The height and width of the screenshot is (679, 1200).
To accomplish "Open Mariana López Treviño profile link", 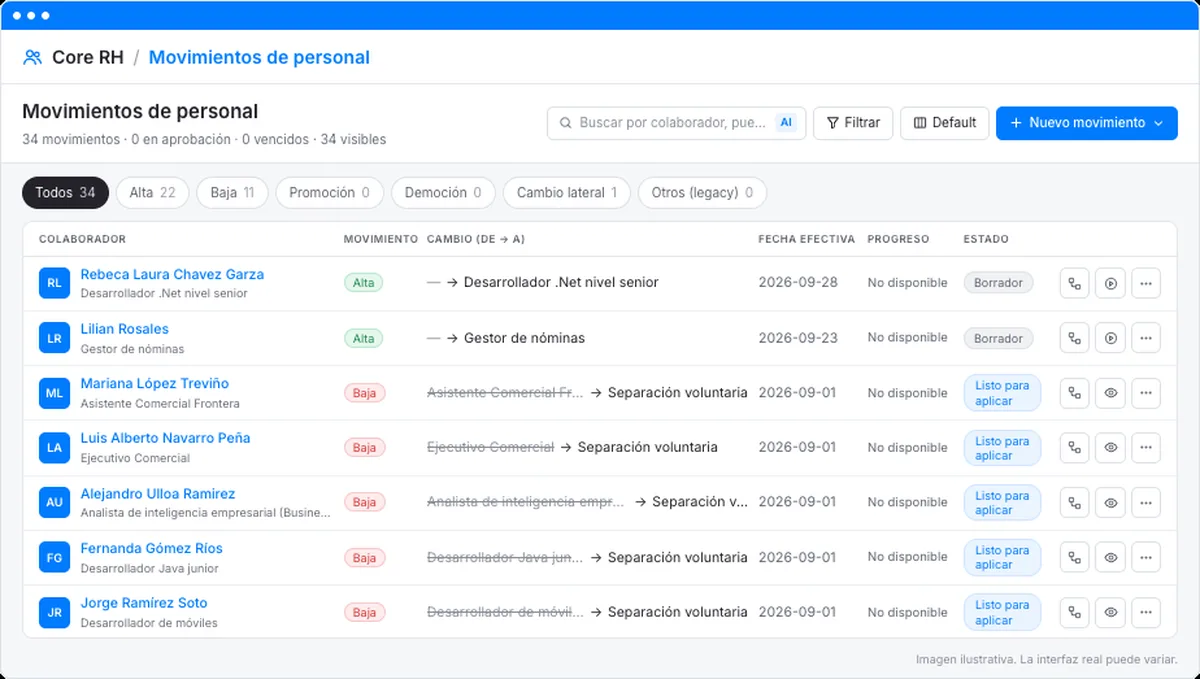I will (154, 384).
